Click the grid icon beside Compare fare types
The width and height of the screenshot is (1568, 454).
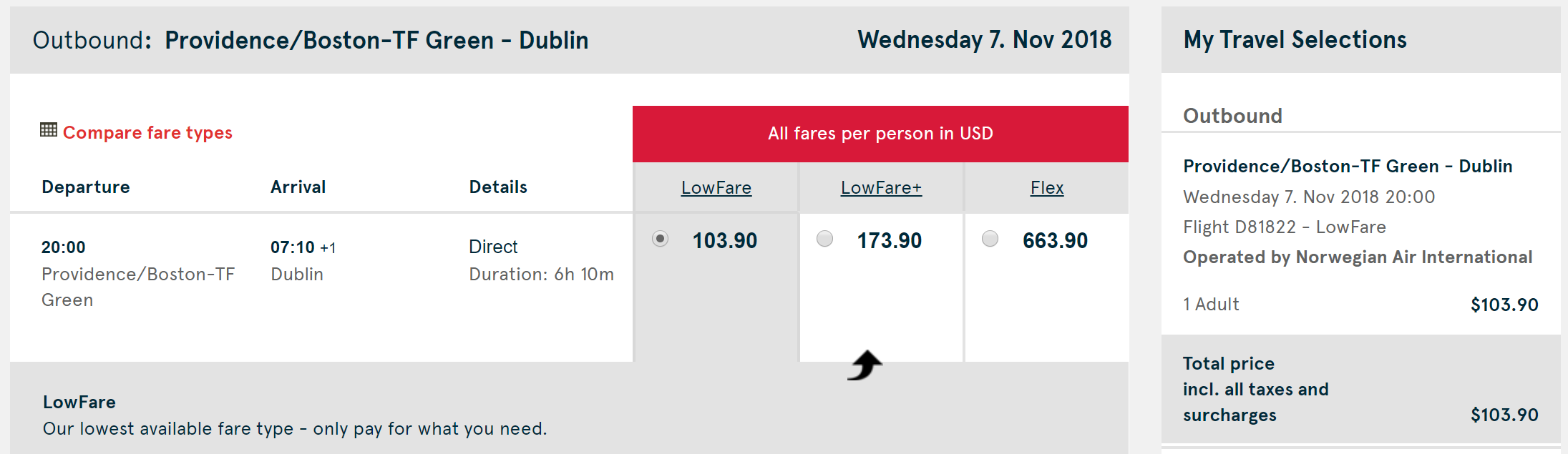49,130
